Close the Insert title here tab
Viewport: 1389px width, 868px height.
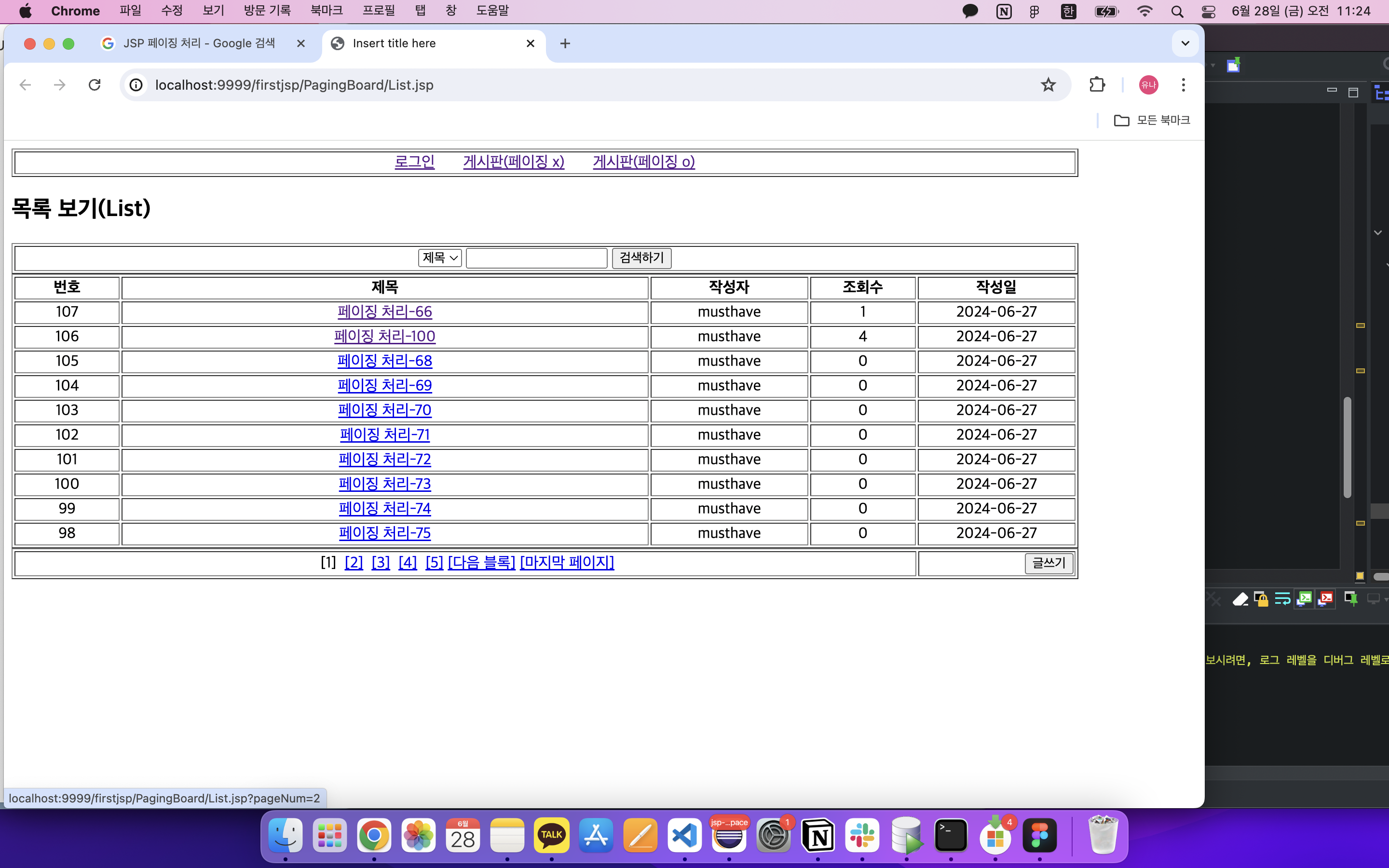tap(531, 43)
